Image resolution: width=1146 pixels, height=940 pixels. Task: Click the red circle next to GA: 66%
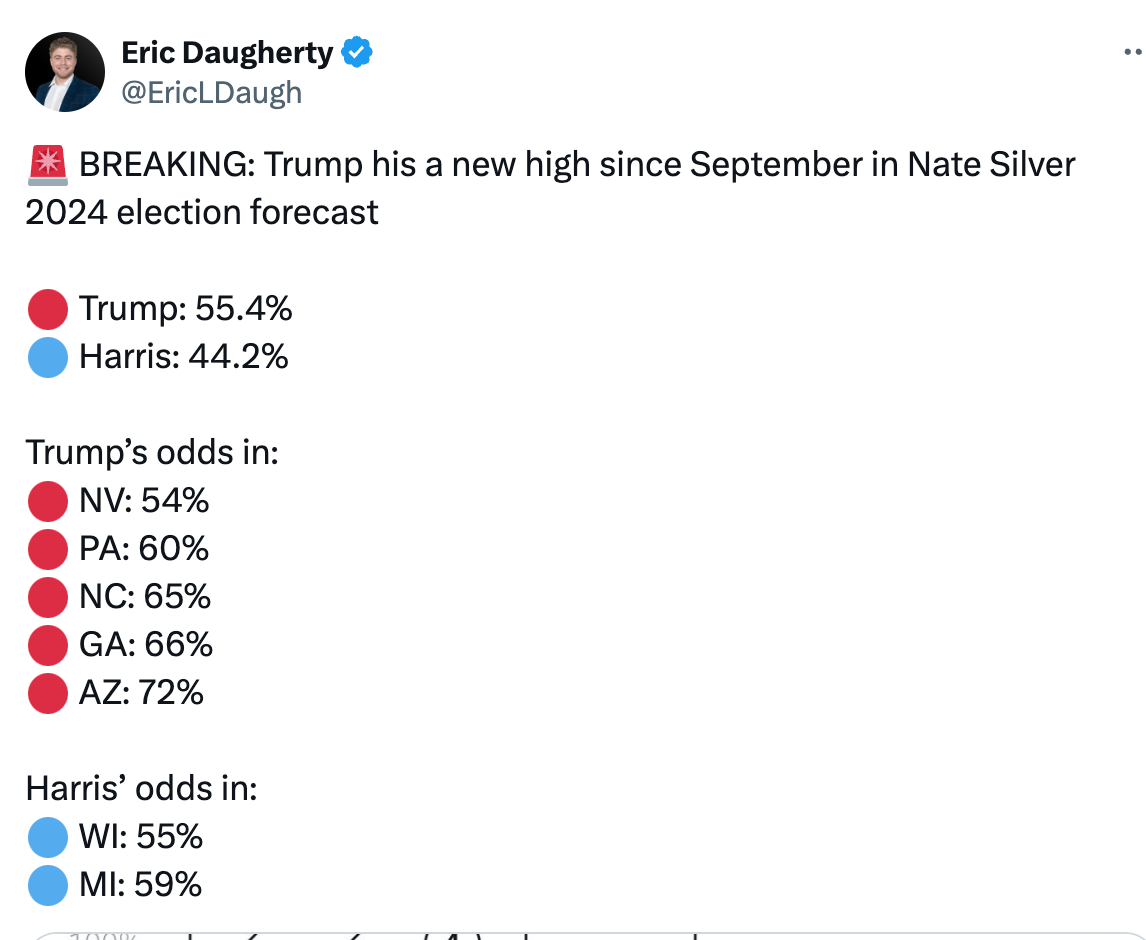point(47,645)
